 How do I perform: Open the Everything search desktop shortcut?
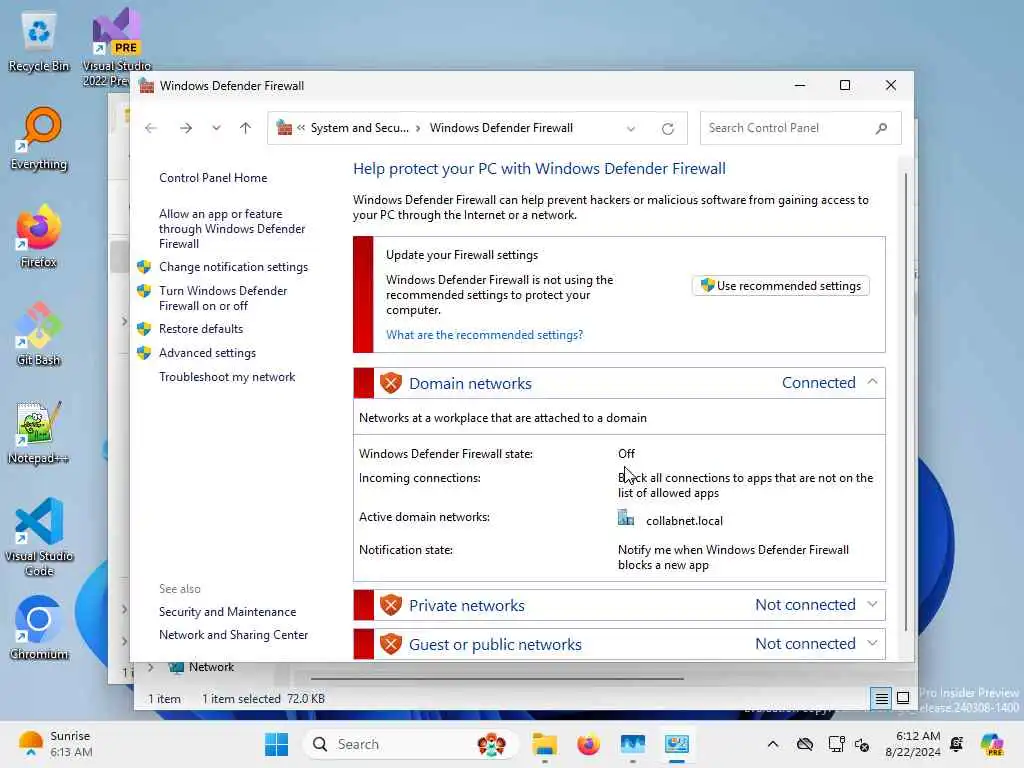(x=39, y=139)
